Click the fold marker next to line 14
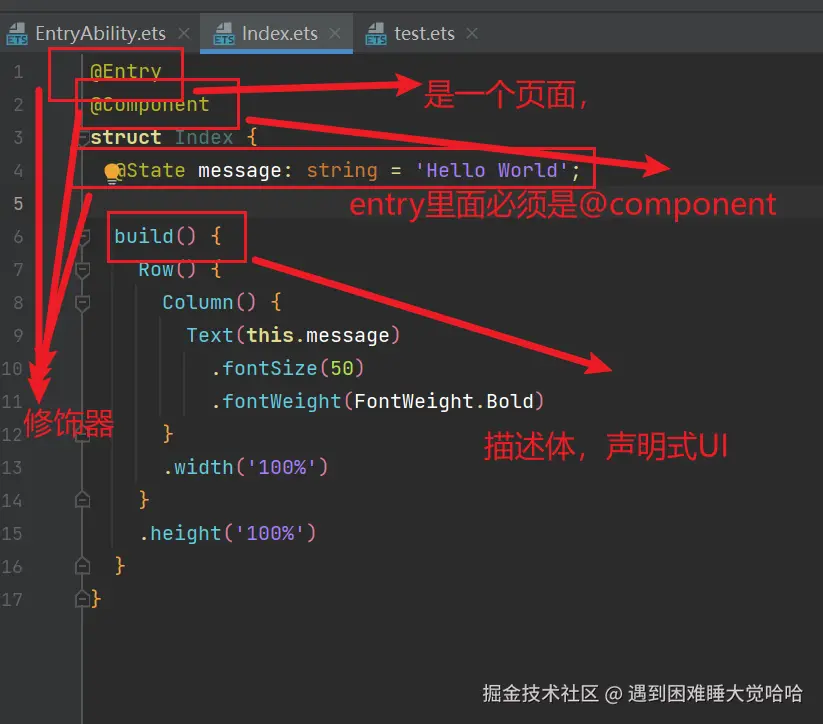 (x=80, y=499)
